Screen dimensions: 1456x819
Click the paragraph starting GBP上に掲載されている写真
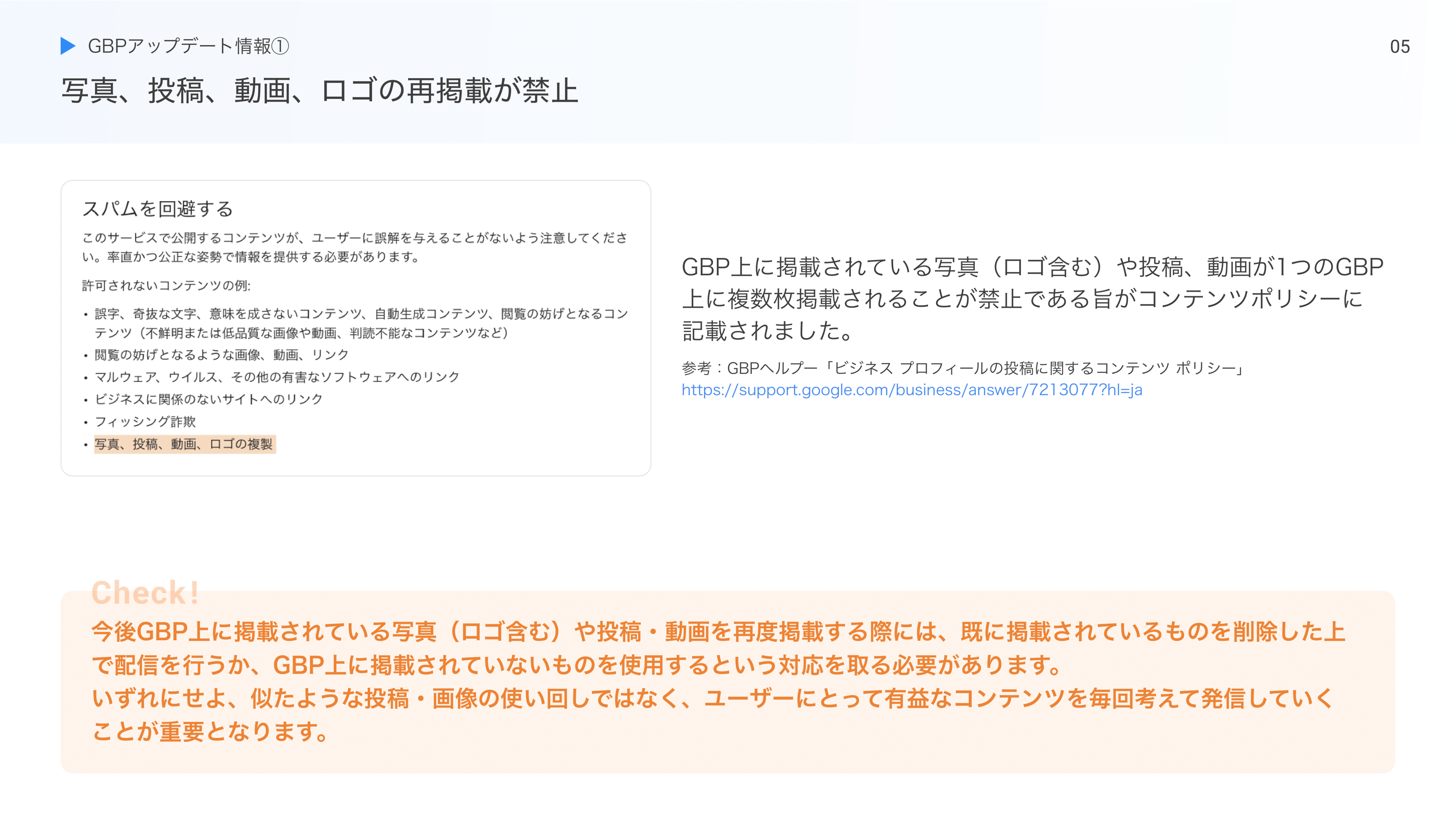(1032, 298)
